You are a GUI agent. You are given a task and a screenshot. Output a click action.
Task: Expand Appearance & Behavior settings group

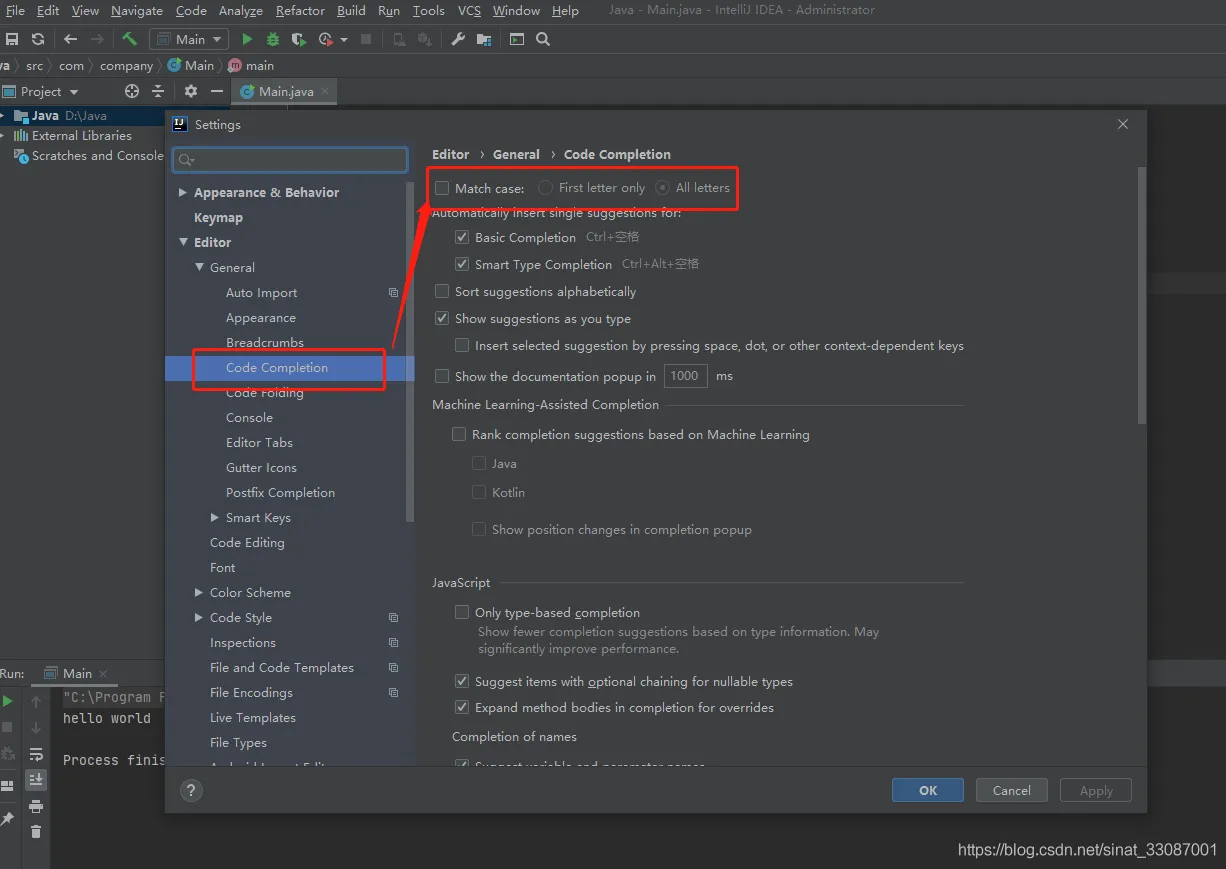click(182, 193)
